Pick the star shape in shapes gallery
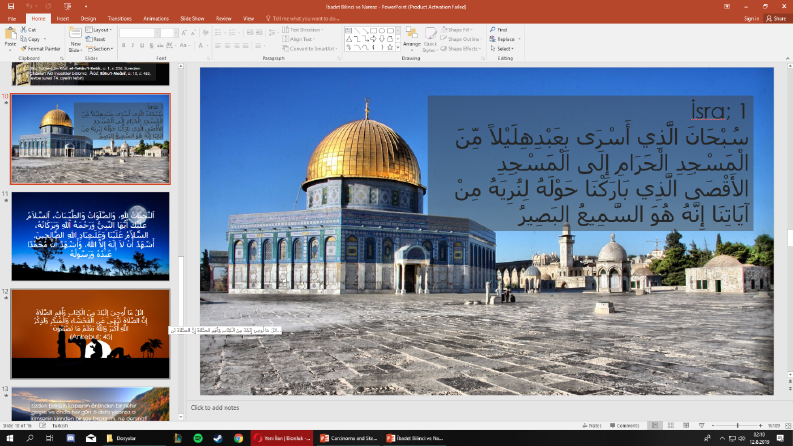Screen dimensions: 793x446 tap(390, 48)
